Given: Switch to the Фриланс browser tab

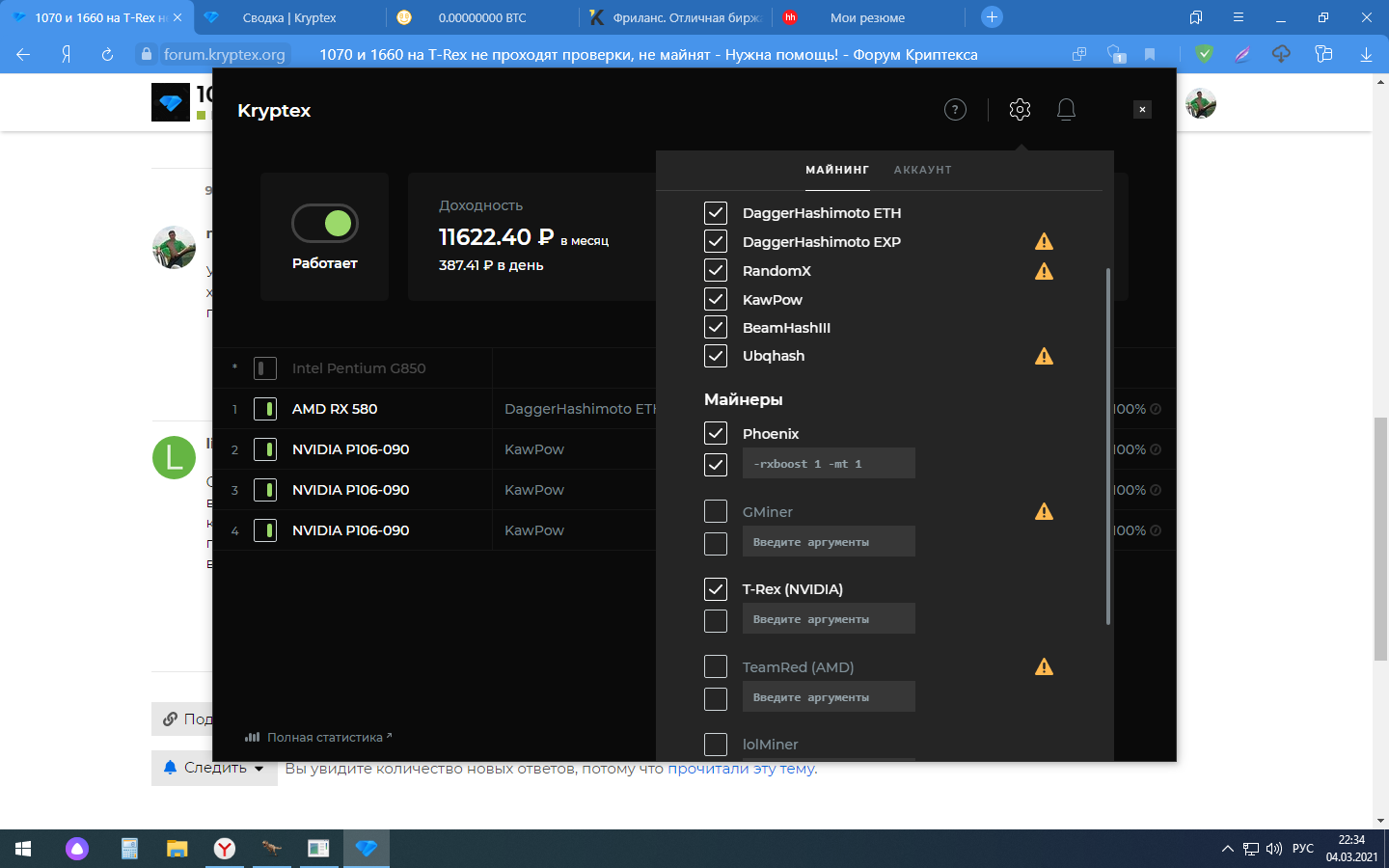Looking at the screenshot, I should [675, 17].
